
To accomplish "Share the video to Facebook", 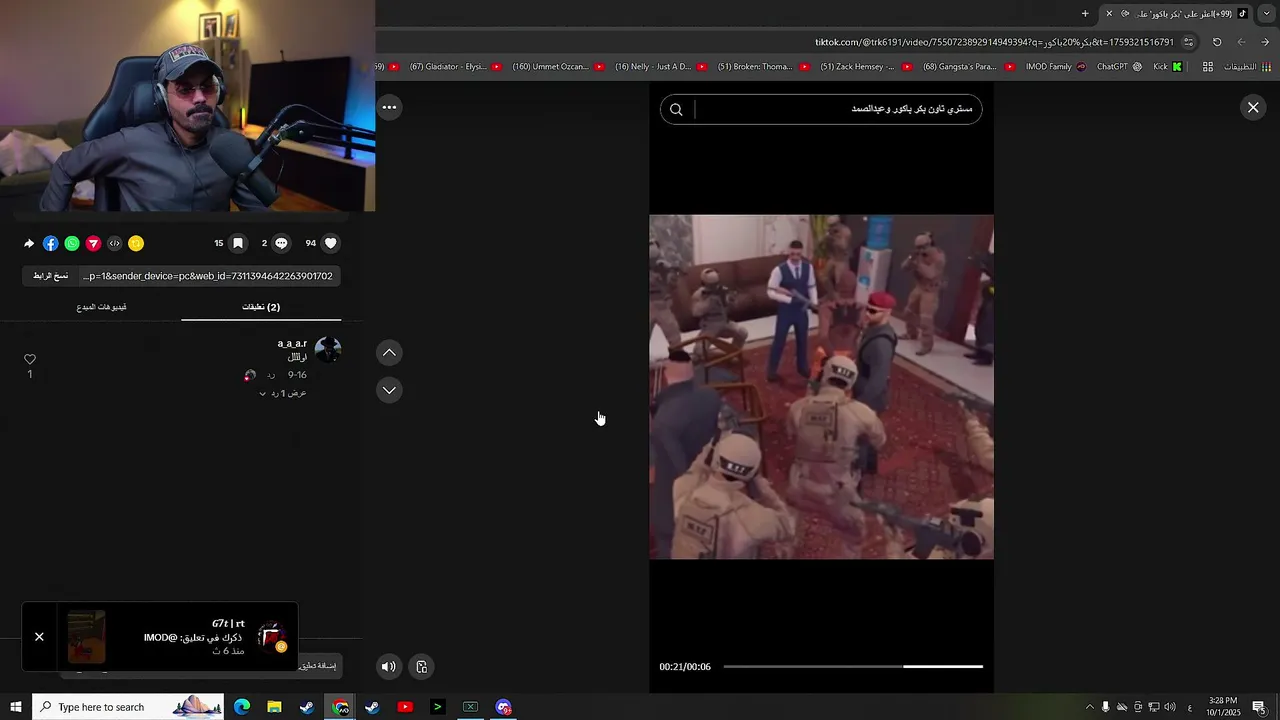I will [51, 243].
